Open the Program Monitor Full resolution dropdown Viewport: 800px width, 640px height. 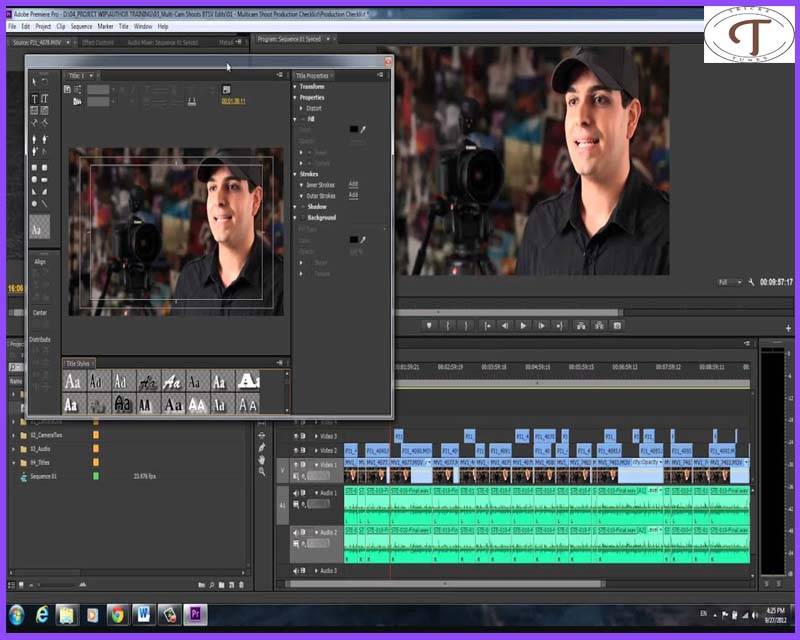(729, 282)
